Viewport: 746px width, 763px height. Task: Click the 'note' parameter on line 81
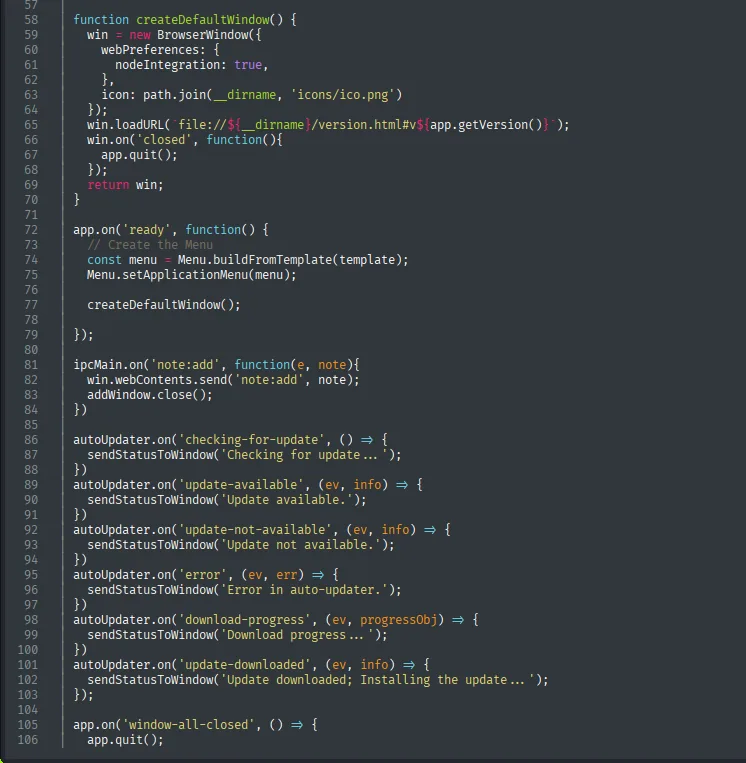coord(332,365)
